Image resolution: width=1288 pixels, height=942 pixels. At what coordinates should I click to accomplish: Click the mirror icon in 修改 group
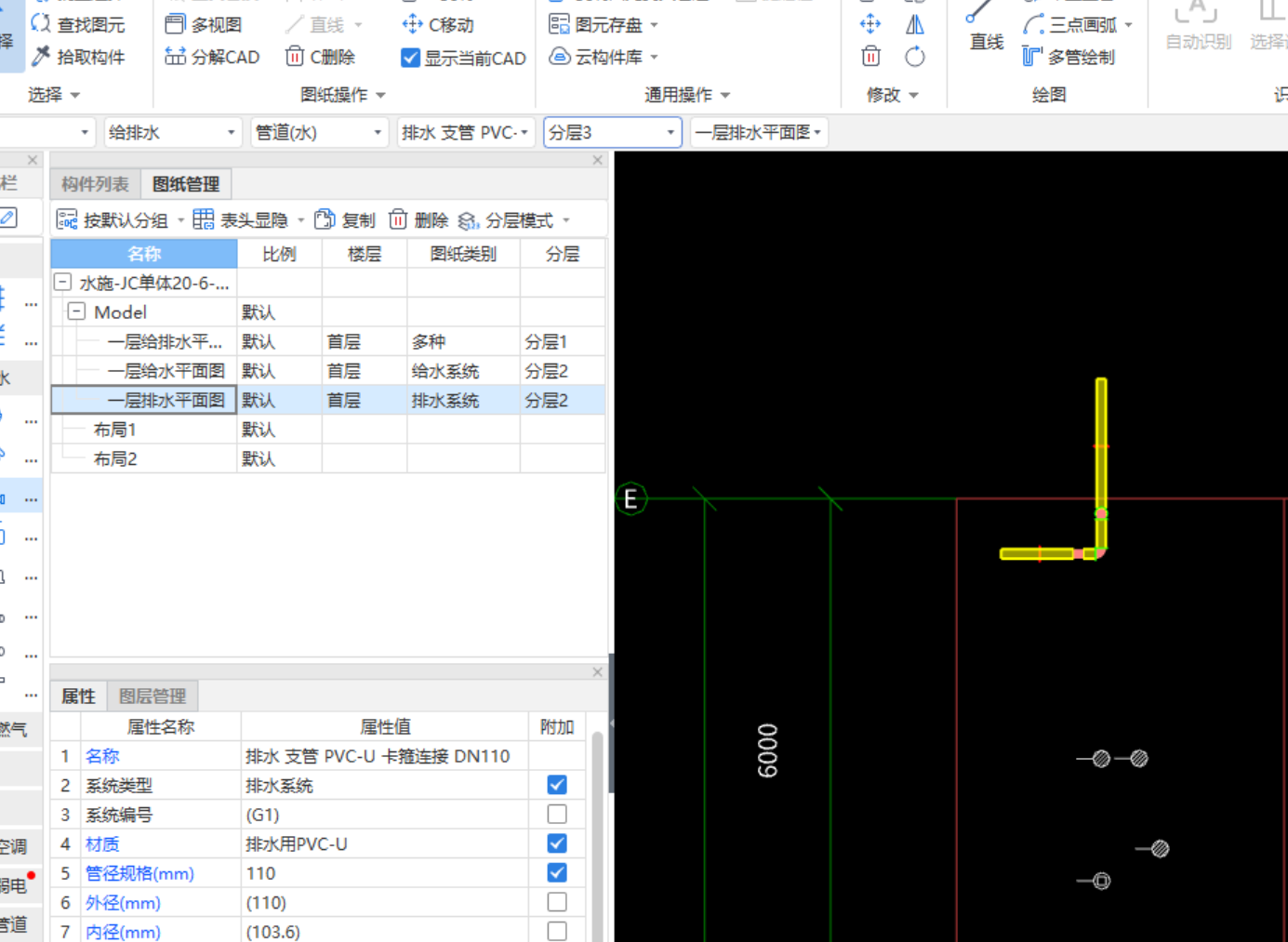coord(915,24)
